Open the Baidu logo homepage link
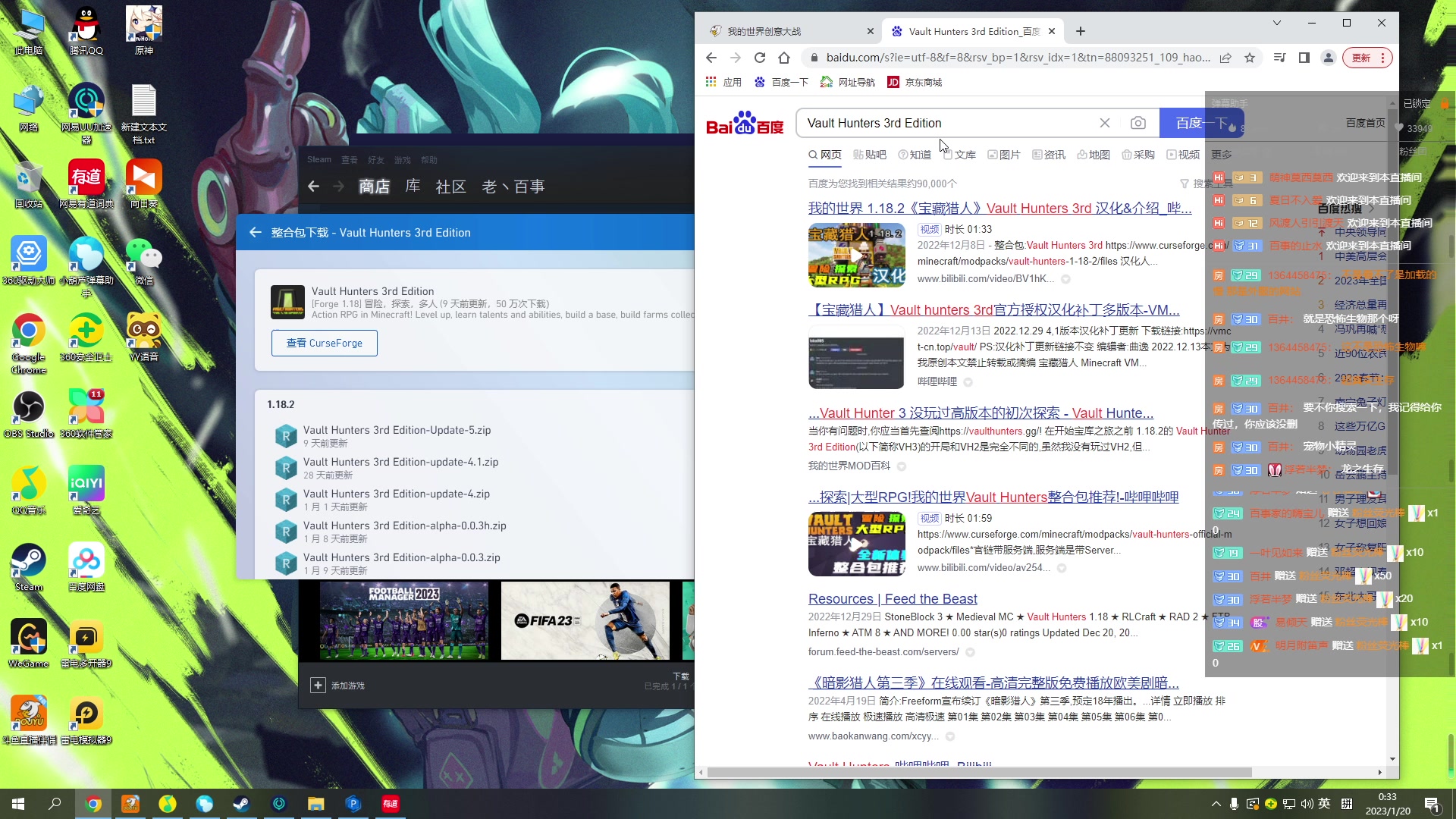1456x819 pixels. point(745,123)
